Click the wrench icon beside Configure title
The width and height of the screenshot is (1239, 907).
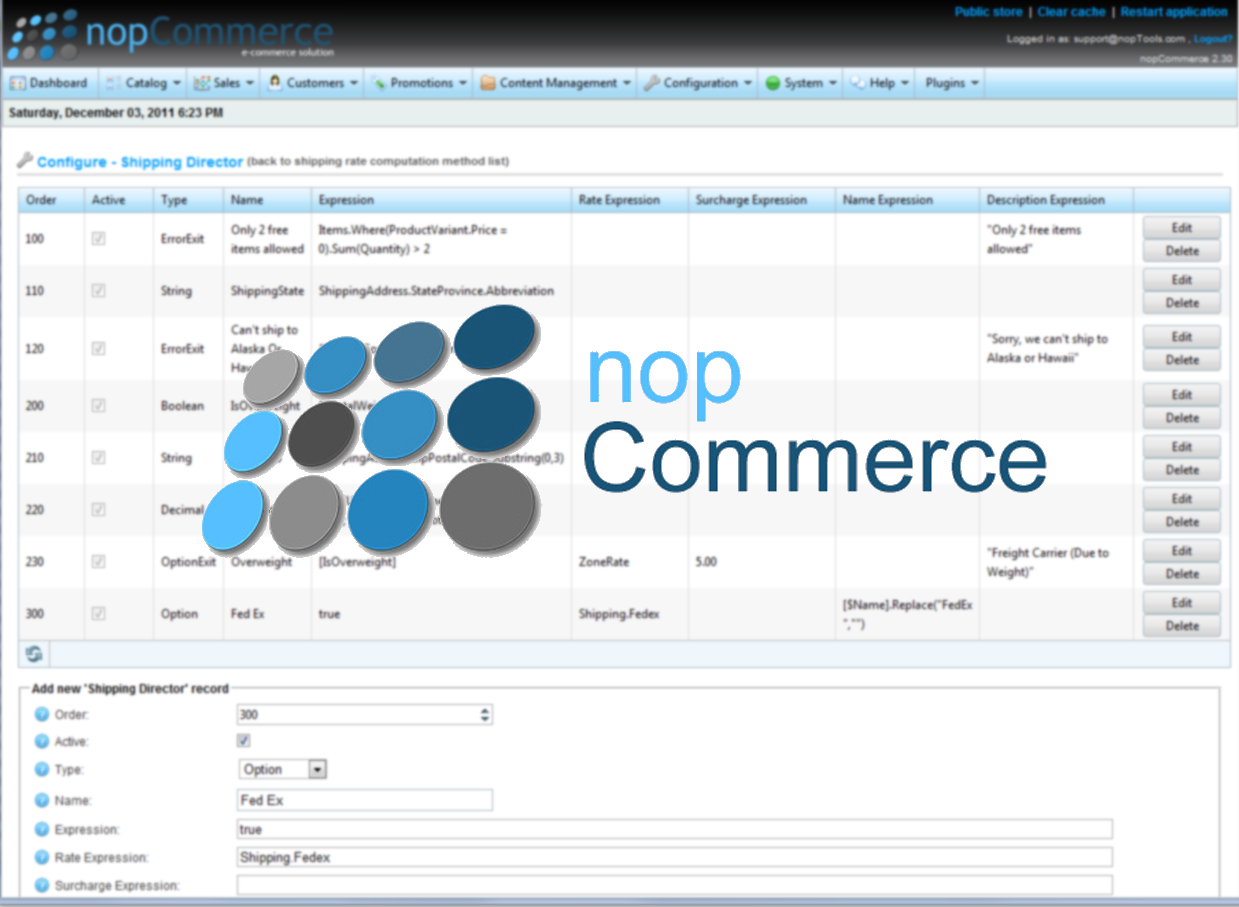point(25,160)
